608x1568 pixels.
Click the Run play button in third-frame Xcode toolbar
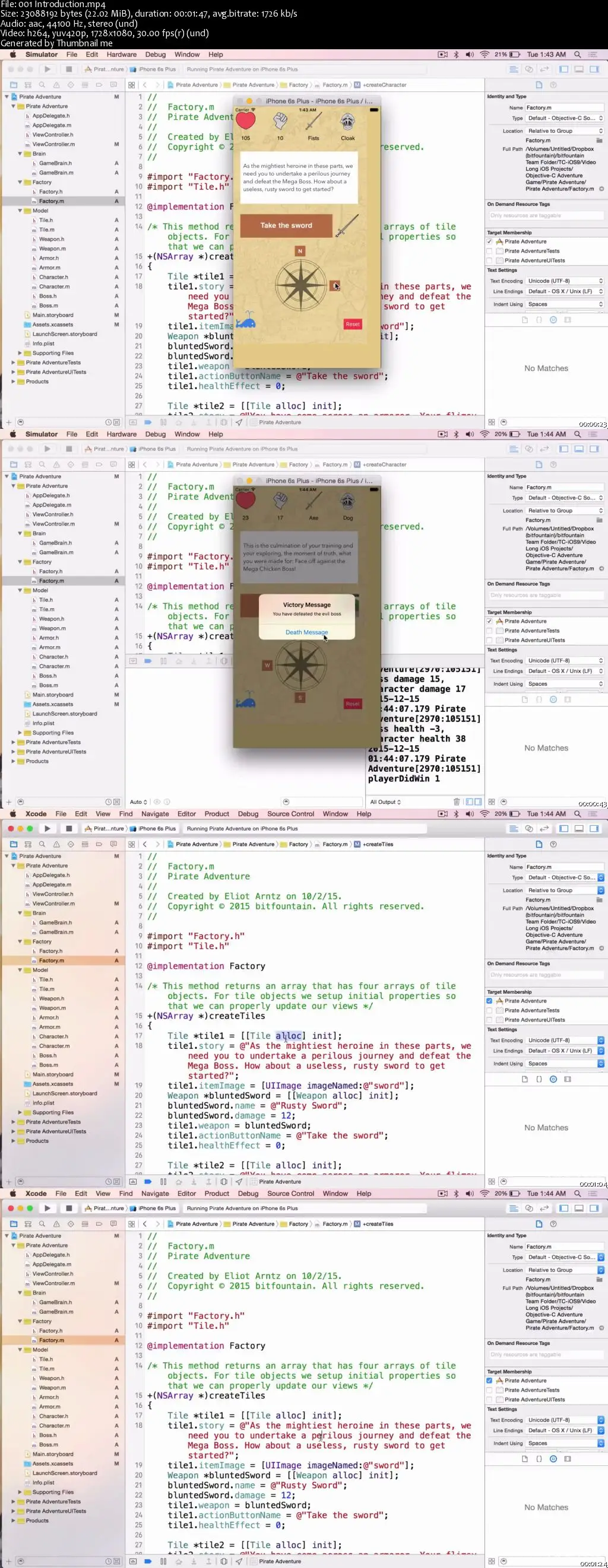pos(47,828)
